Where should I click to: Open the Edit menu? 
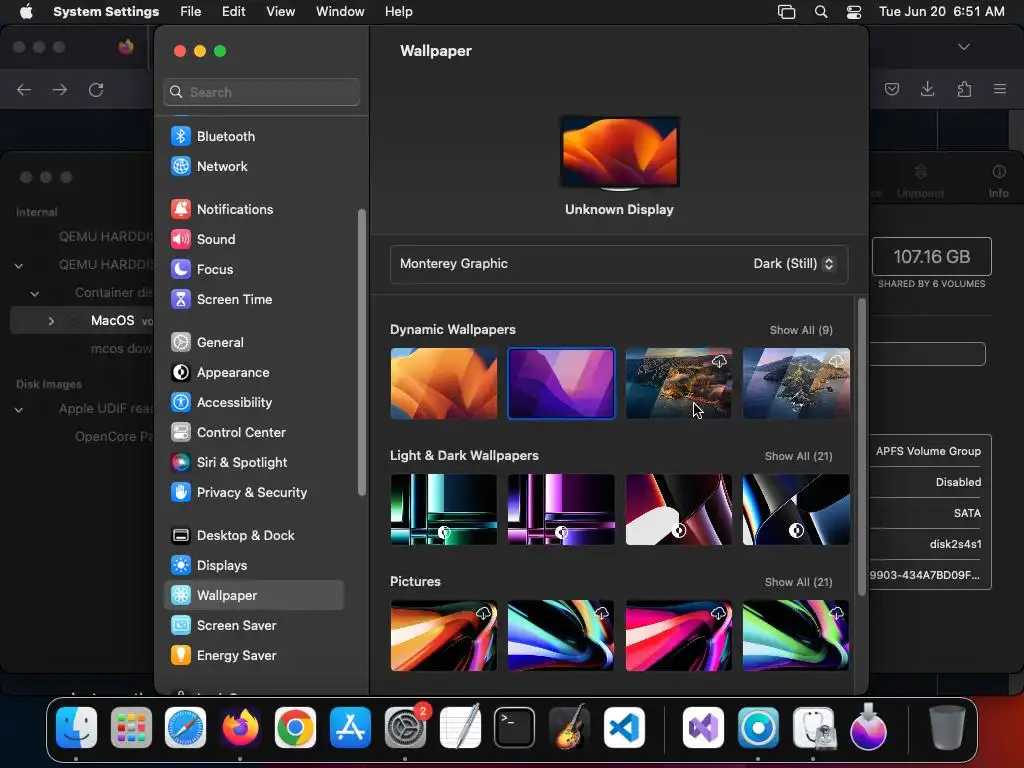(233, 12)
